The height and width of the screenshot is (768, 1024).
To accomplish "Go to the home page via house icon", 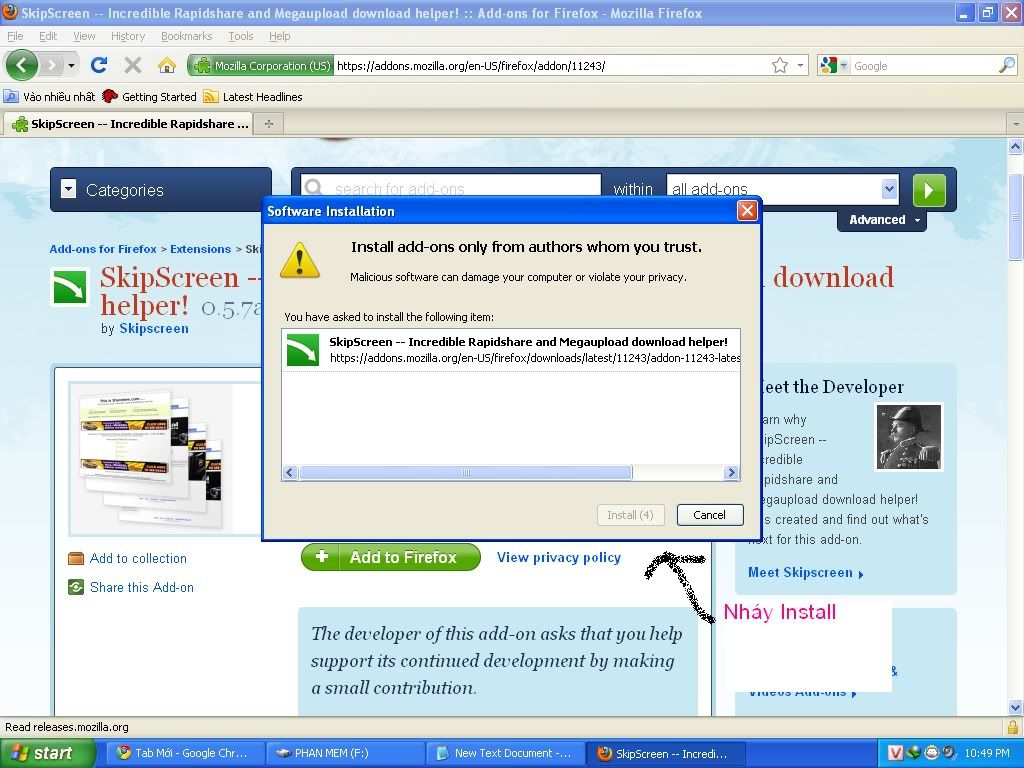I will pos(167,65).
